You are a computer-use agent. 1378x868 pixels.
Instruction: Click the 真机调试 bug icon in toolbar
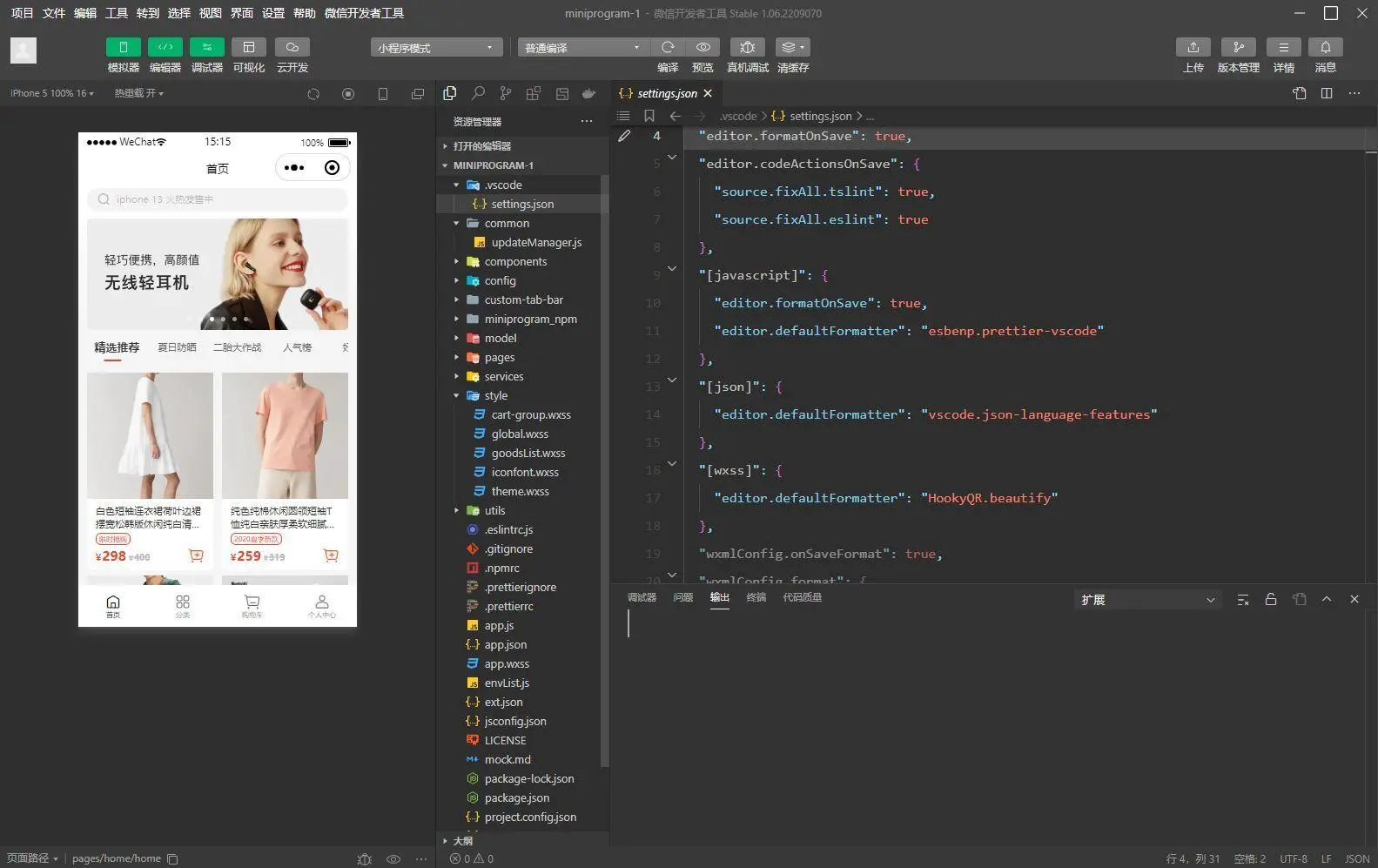click(x=747, y=47)
